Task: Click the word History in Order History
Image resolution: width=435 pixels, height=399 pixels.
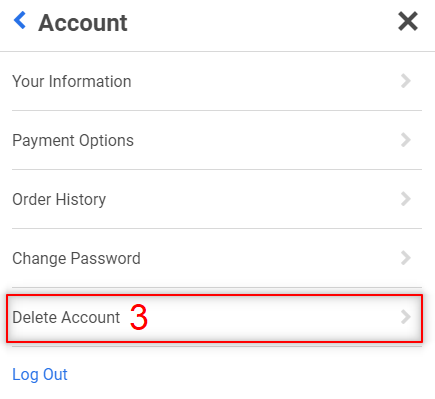Action: tap(81, 199)
